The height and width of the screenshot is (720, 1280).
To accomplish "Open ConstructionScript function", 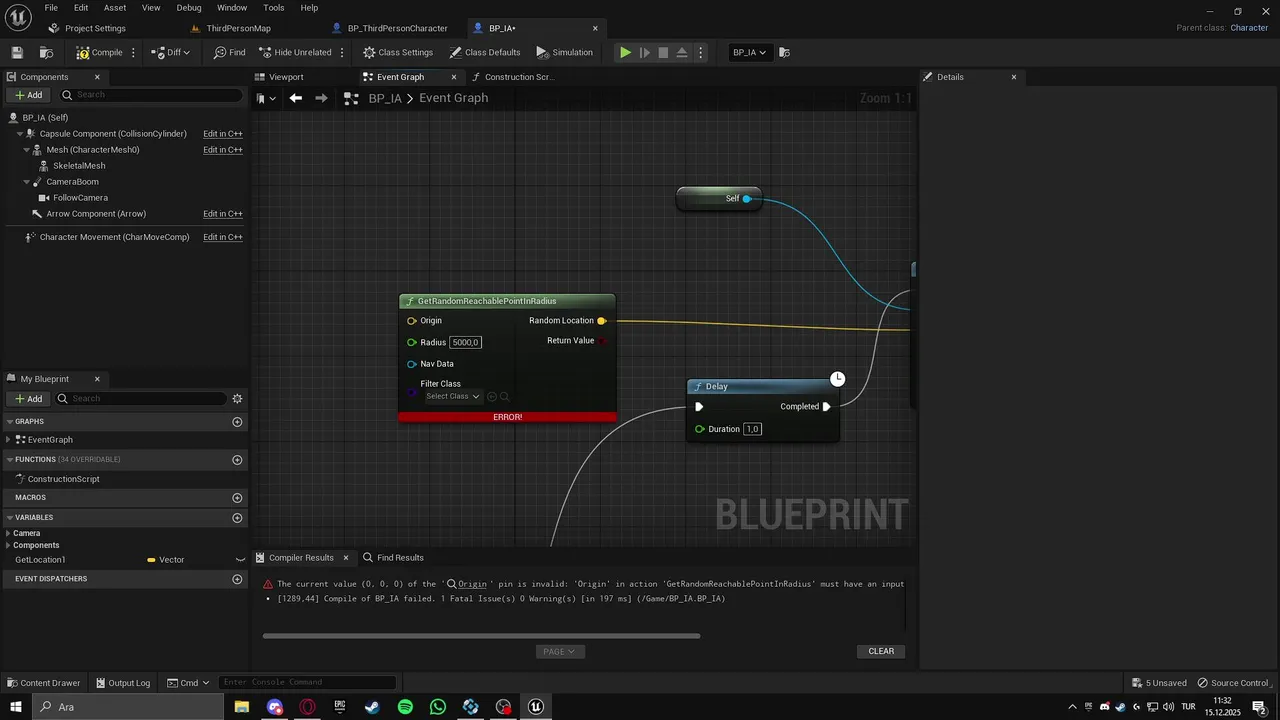I will pos(63,479).
